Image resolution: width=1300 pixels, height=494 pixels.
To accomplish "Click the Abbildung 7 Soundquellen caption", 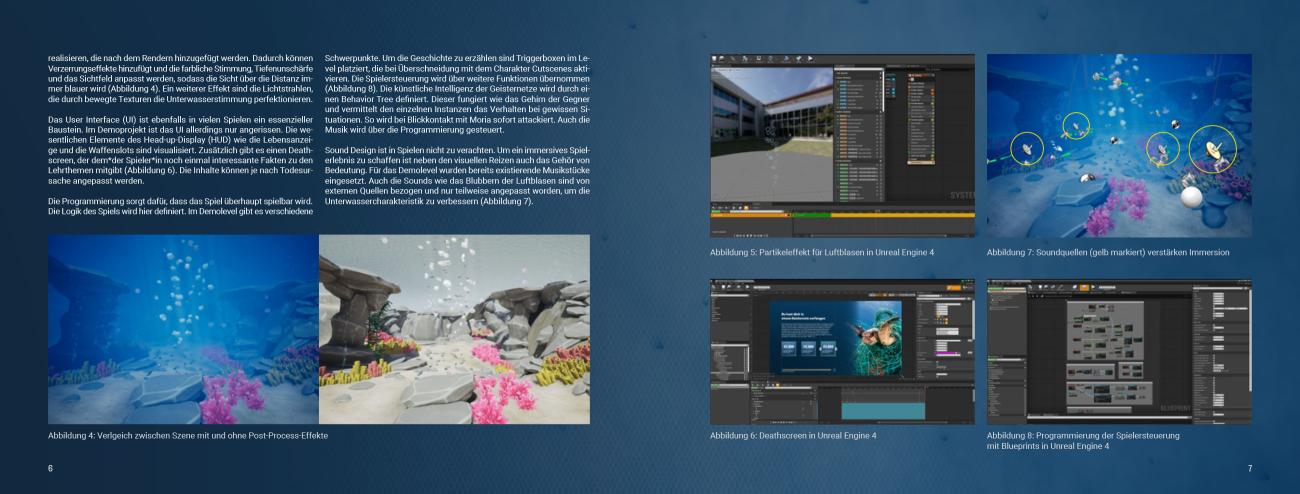I will point(1108,252).
